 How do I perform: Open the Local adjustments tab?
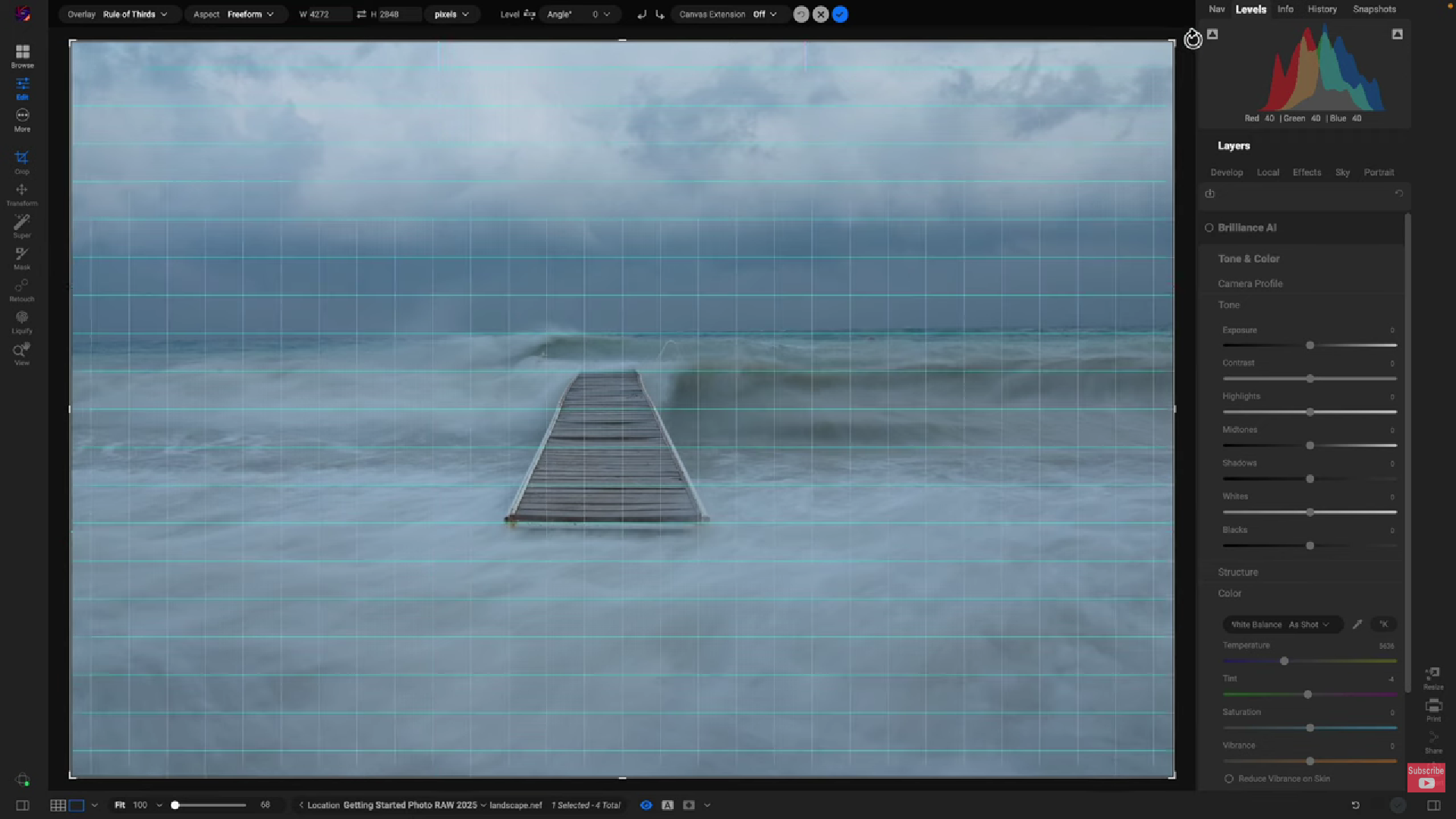click(1267, 172)
